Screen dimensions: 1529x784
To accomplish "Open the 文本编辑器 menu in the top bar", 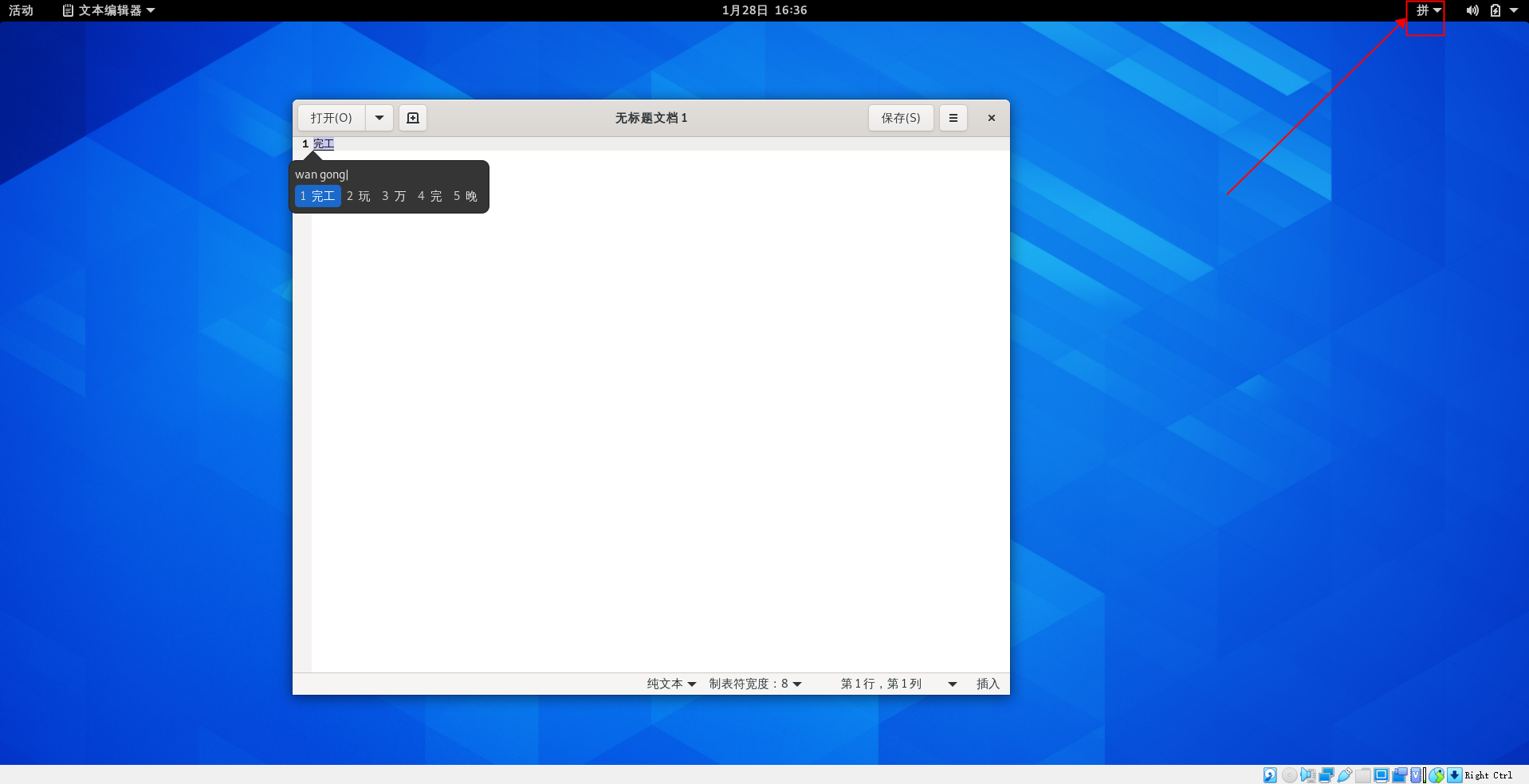I will (x=109, y=10).
